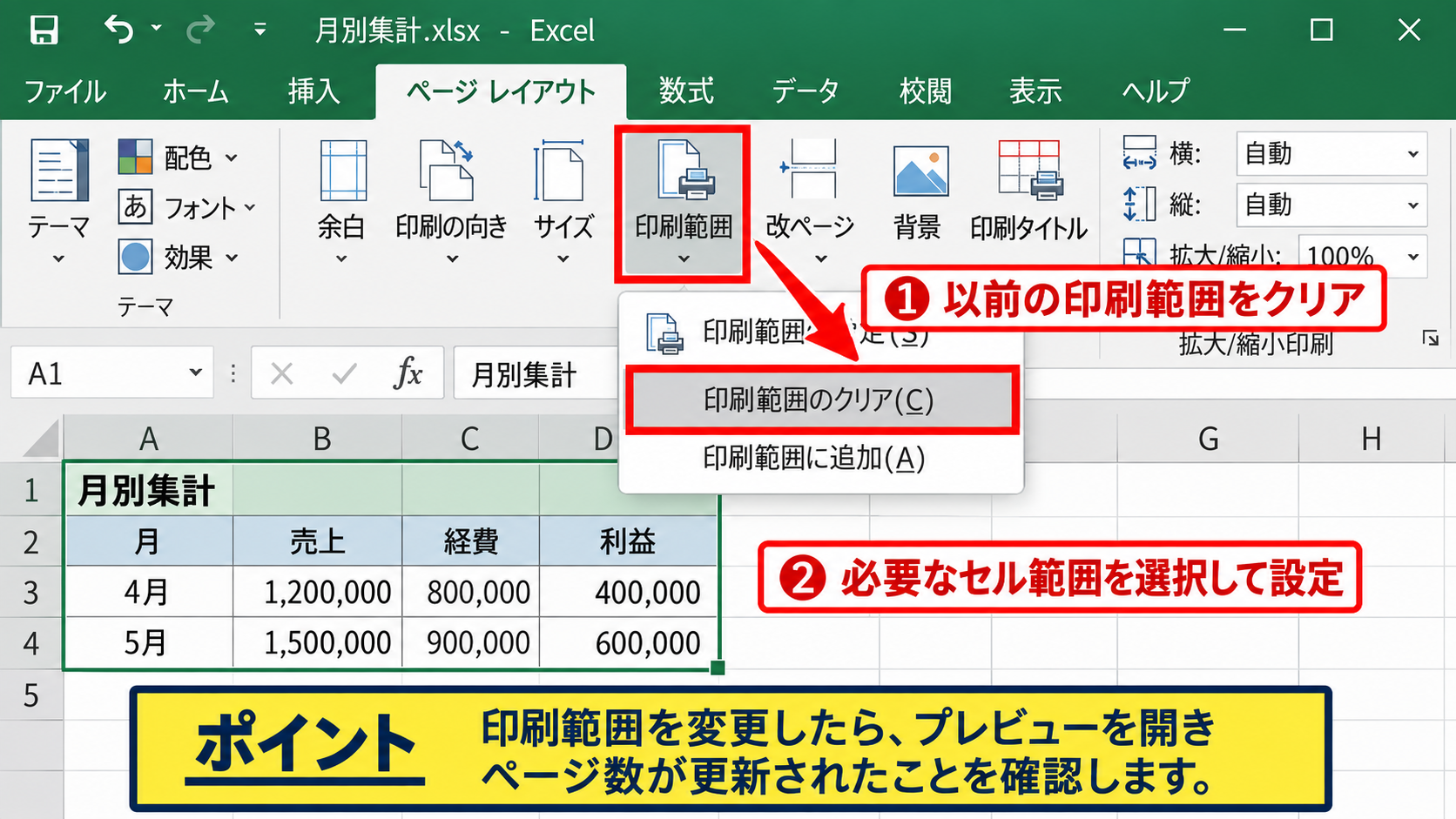Click the 4月 cell
Viewport: 1456px width, 819px height.
149,592
